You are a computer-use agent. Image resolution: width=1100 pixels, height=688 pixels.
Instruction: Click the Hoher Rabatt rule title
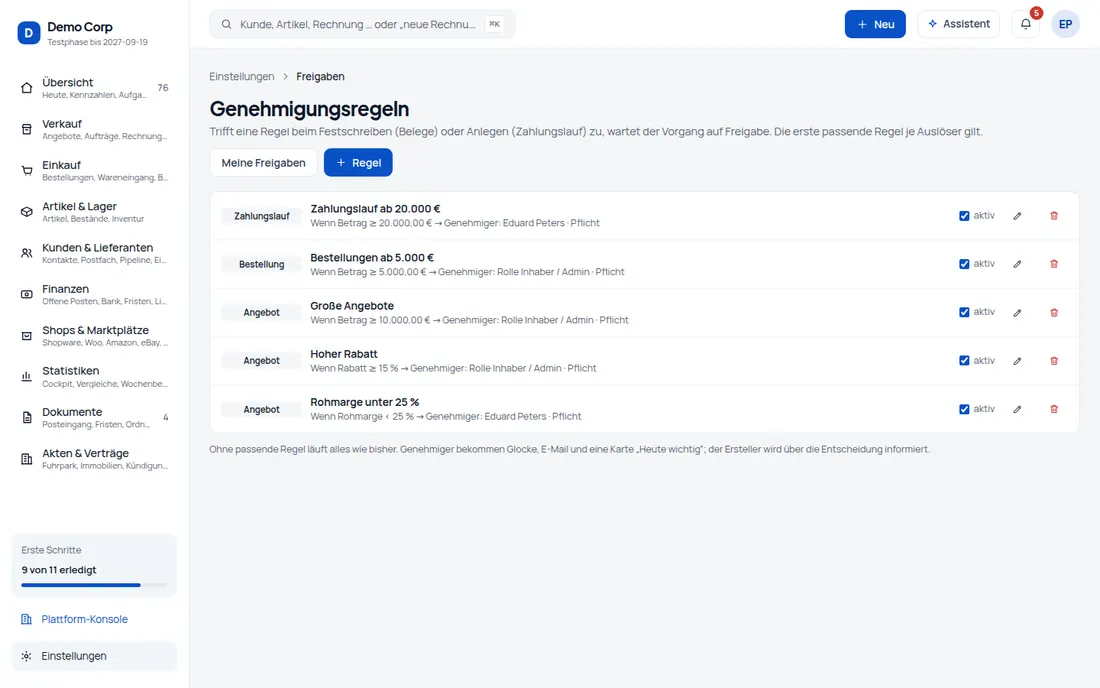coord(344,354)
